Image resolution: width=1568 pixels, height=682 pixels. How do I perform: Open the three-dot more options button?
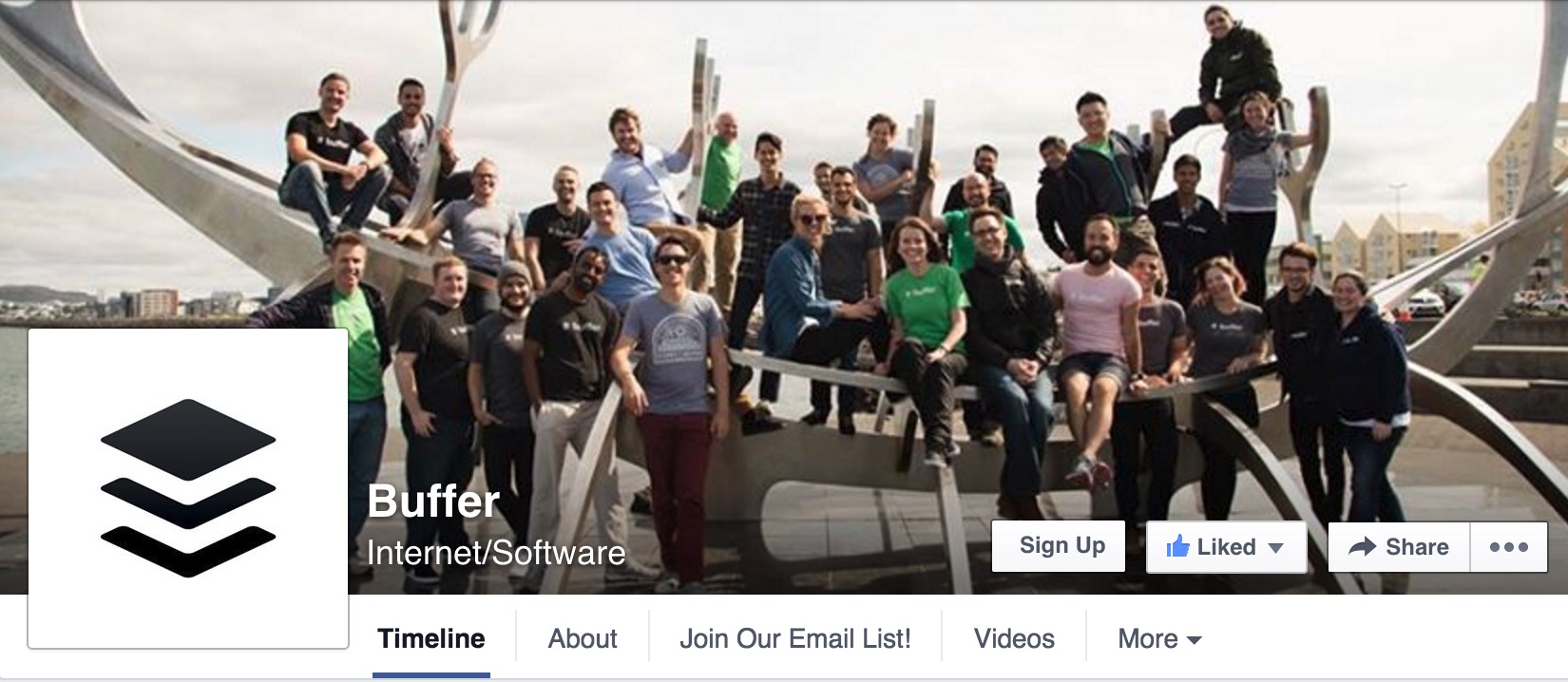pyautogui.click(x=1509, y=547)
